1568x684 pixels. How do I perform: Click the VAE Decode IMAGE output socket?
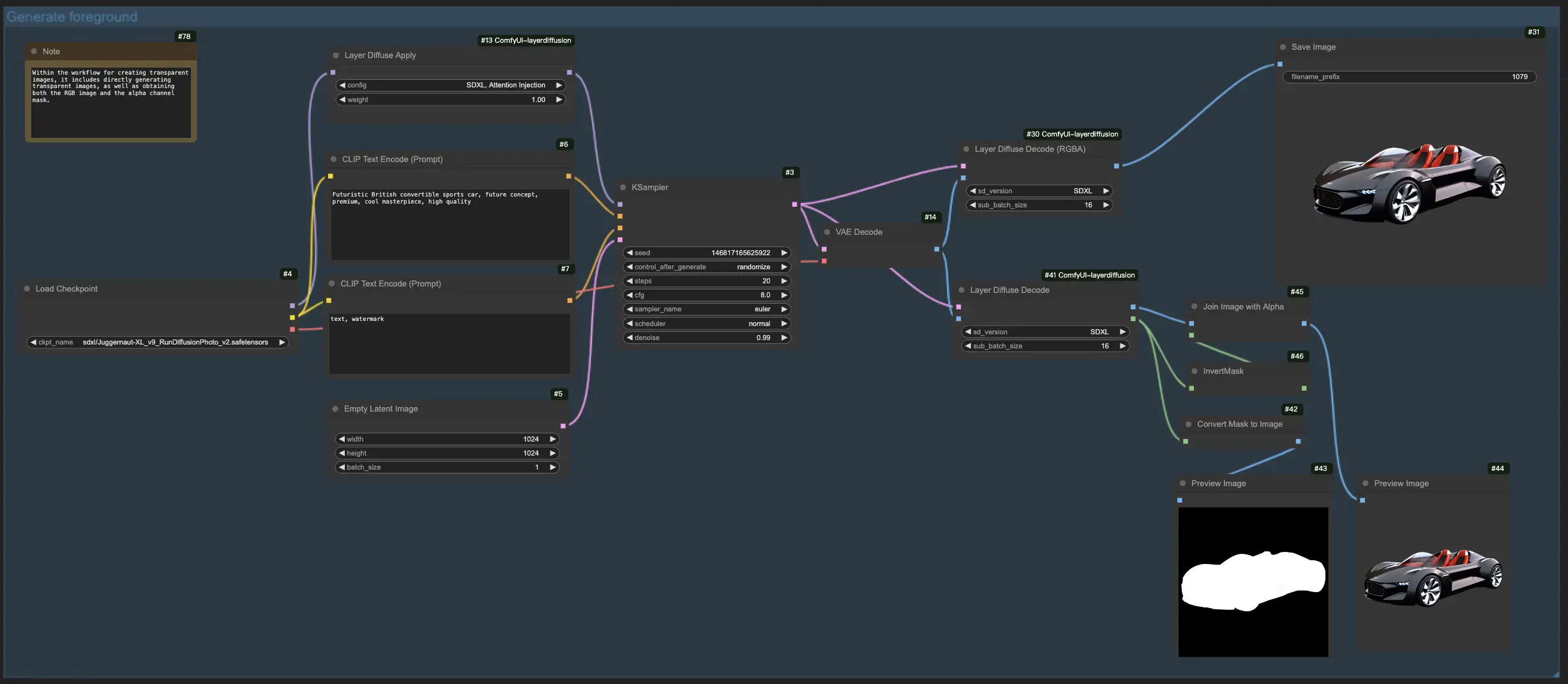coord(937,249)
